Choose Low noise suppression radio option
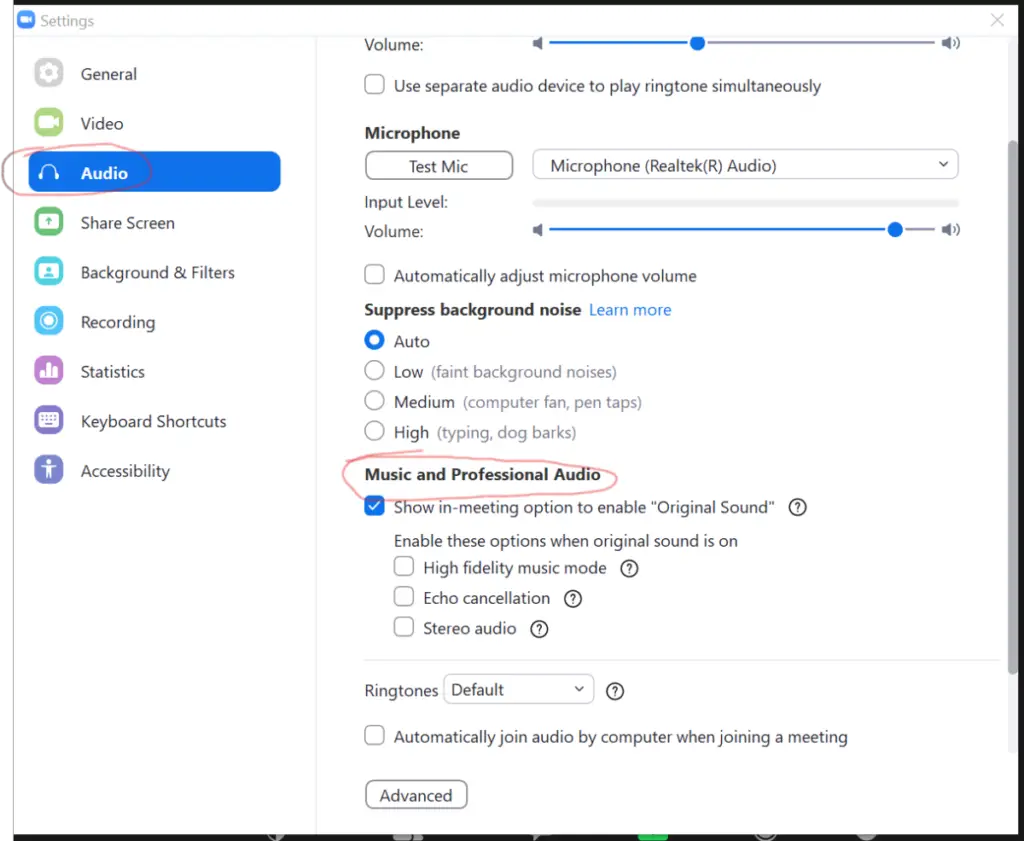 pos(374,371)
